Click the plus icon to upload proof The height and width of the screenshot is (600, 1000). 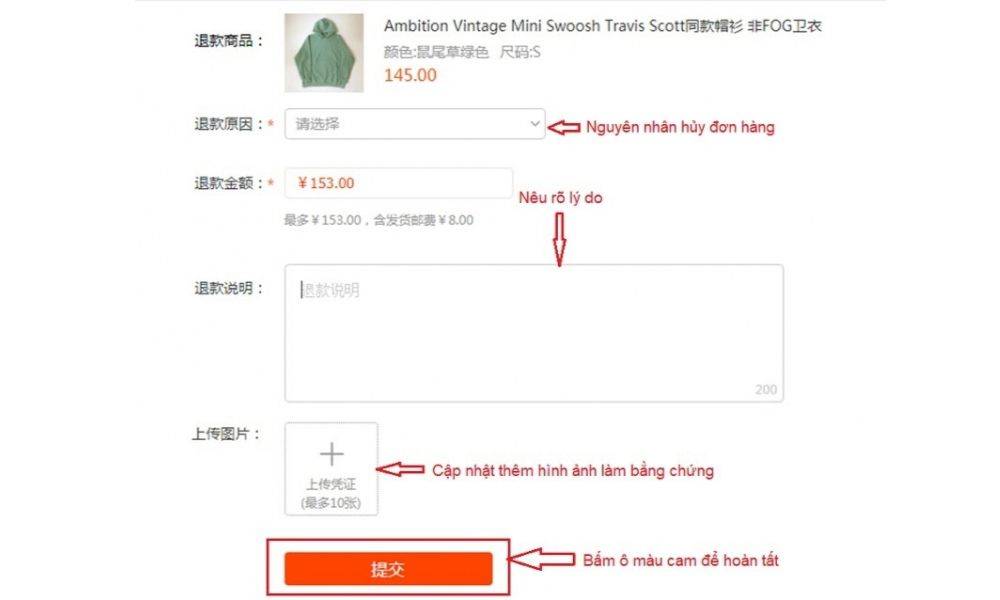331,454
